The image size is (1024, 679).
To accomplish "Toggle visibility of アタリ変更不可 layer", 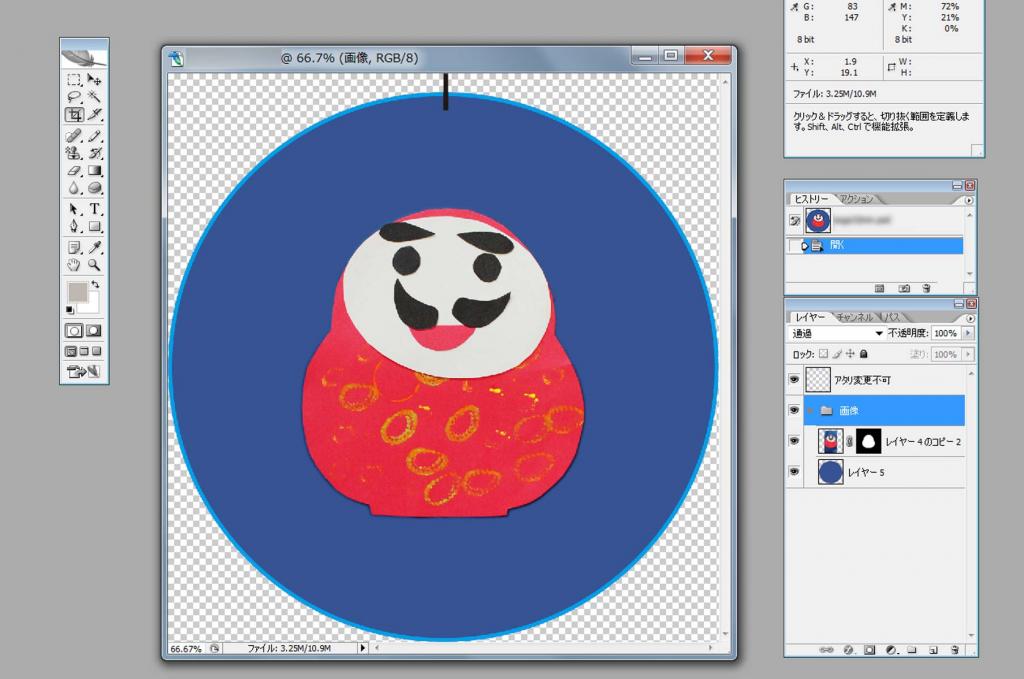I will coord(795,380).
